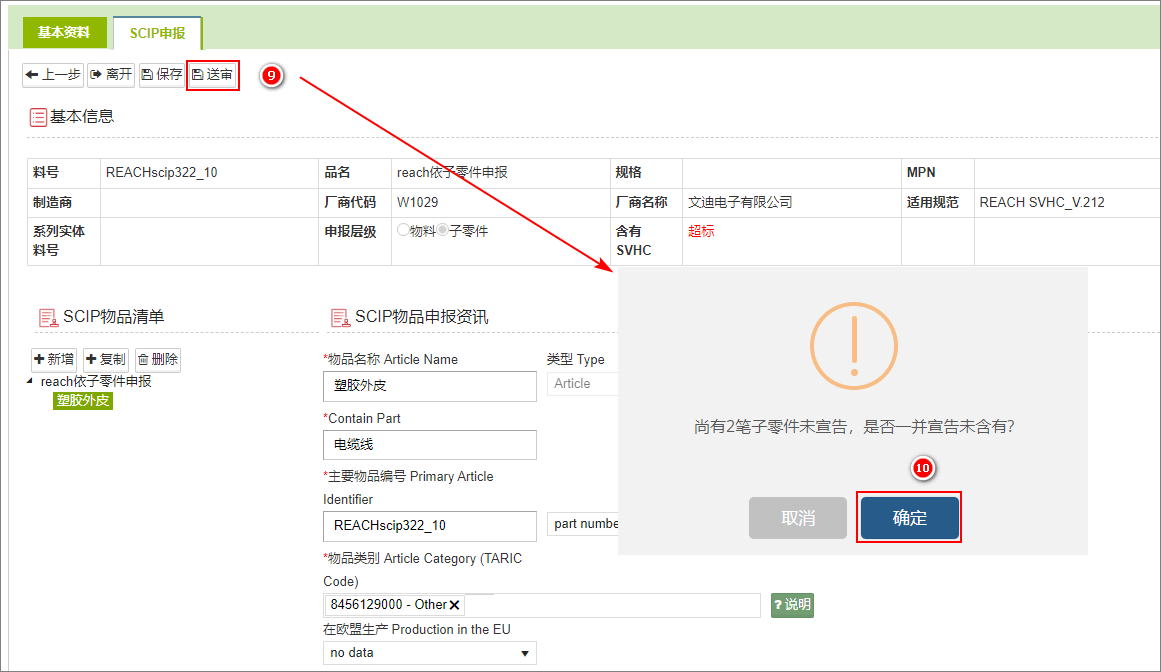
Task: Select reach依子零件申报 in the tree
Action: click(x=96, y=381)
